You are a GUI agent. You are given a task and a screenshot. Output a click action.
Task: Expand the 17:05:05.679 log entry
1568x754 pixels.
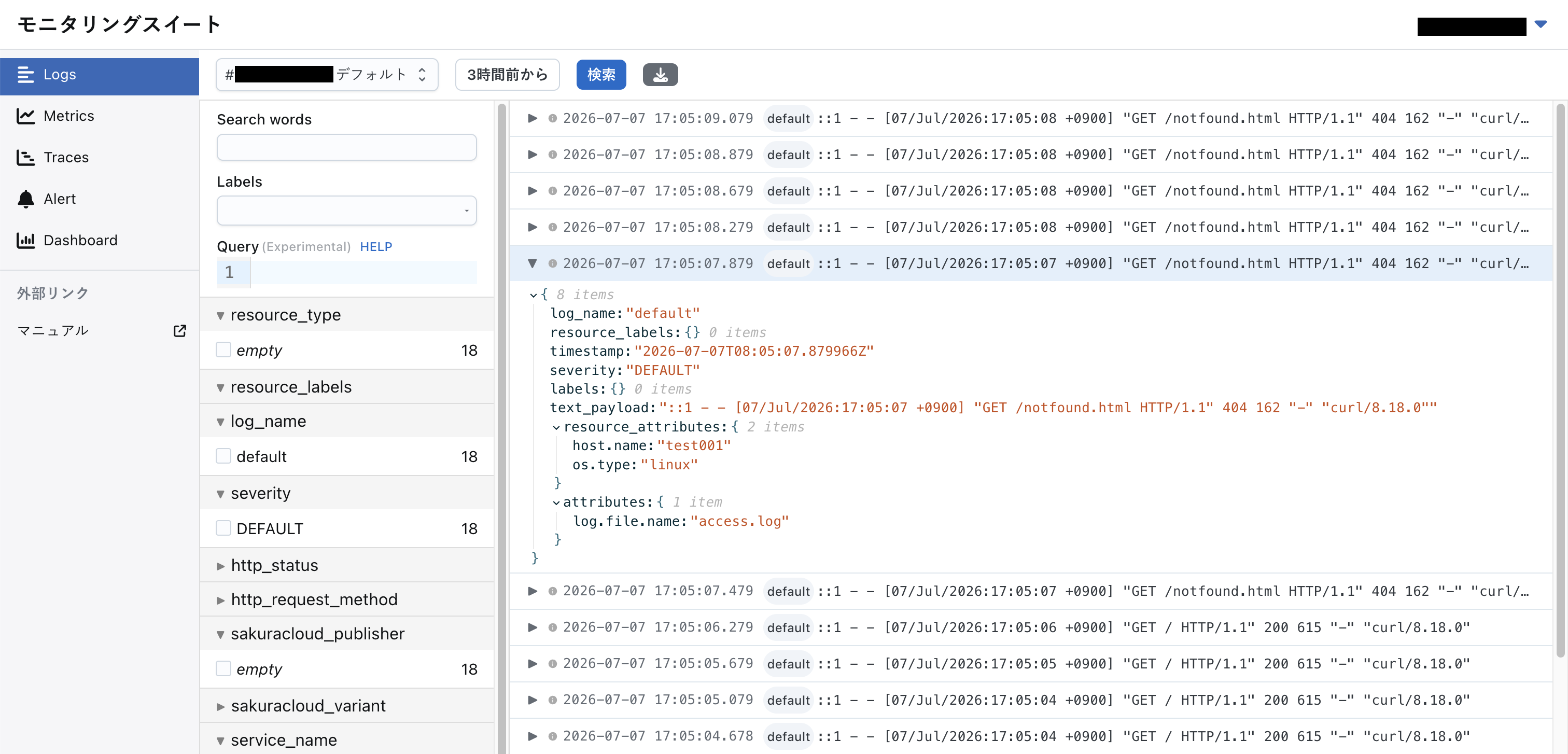tap(533, 663)
